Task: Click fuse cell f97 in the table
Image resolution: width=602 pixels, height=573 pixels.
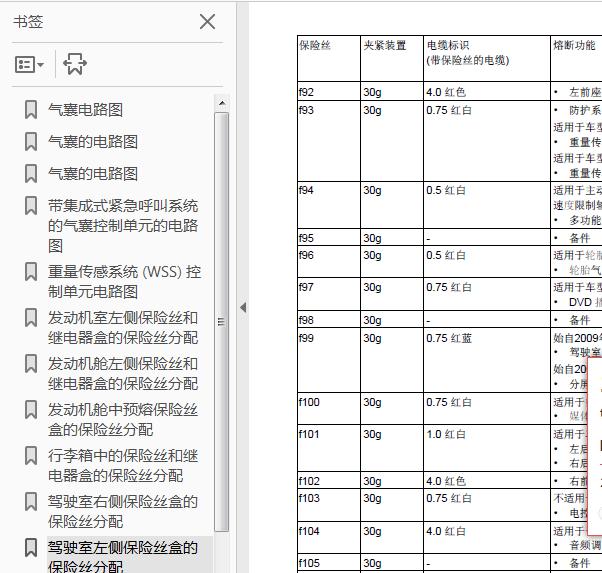Action: pyautogui.click(x=329, y=294)
